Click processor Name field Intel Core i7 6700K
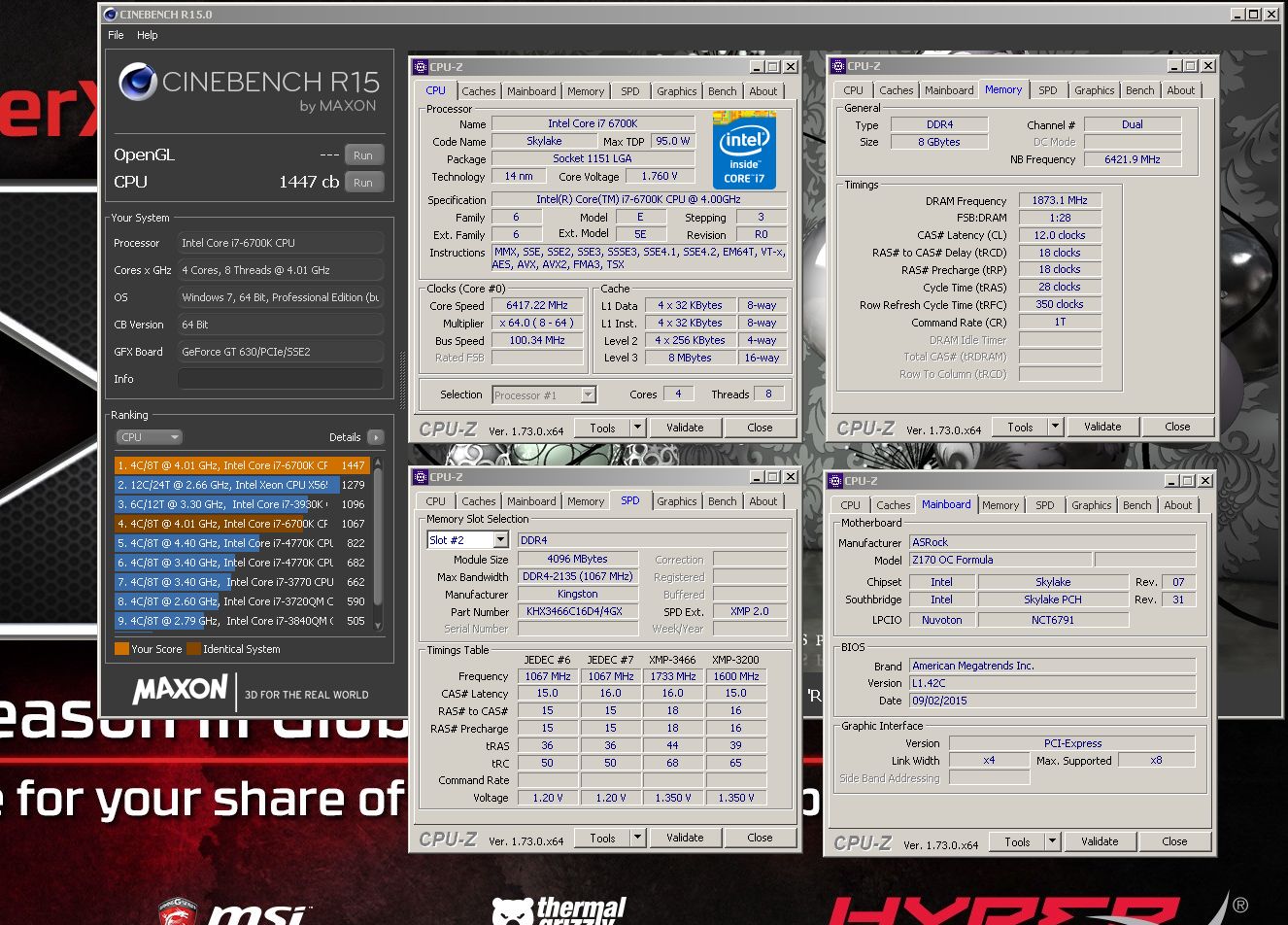 point(593,123)
